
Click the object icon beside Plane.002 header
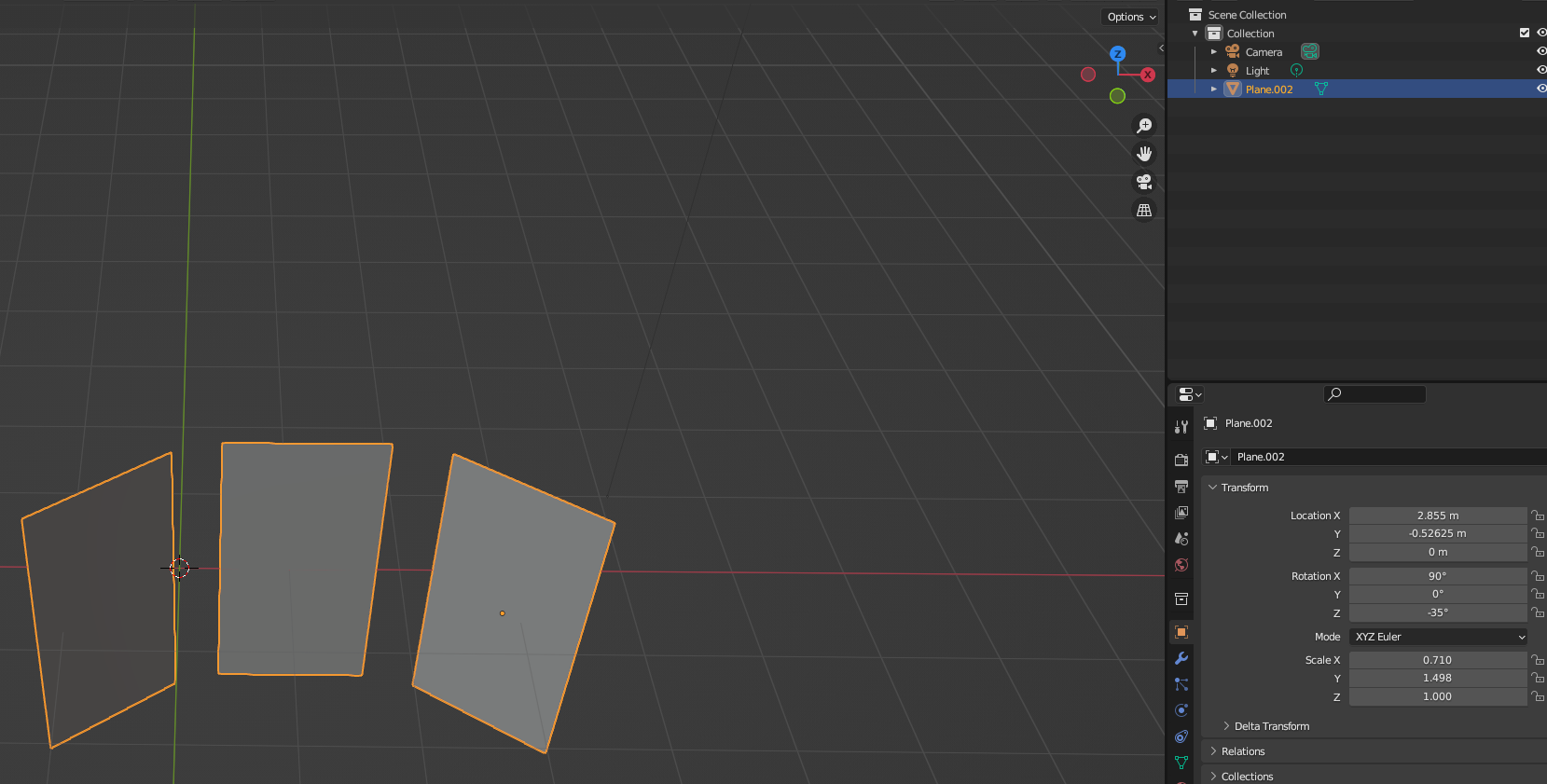point(1210,423)
